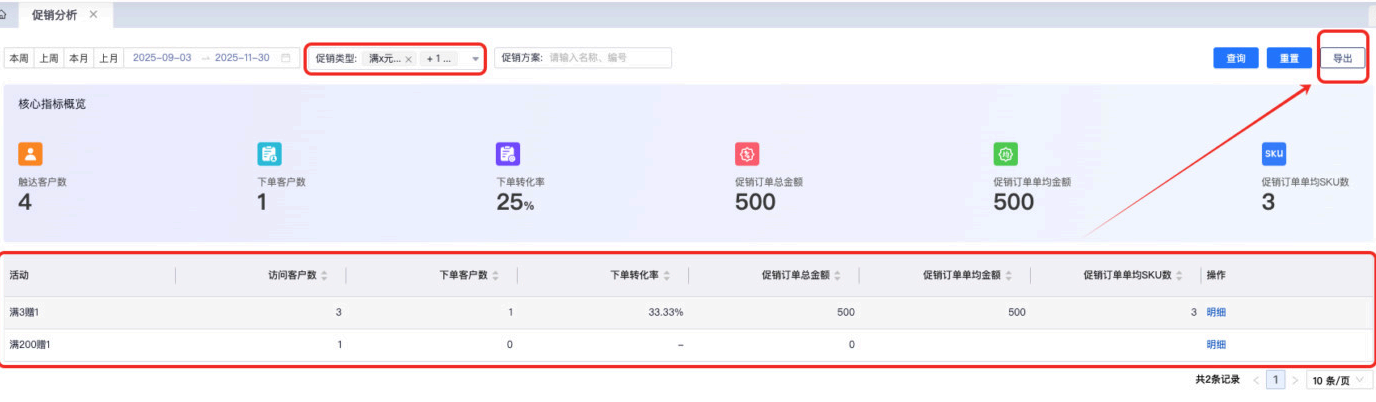Sort by 下单转化率 column
The image size is (1376, 402).
666,276
